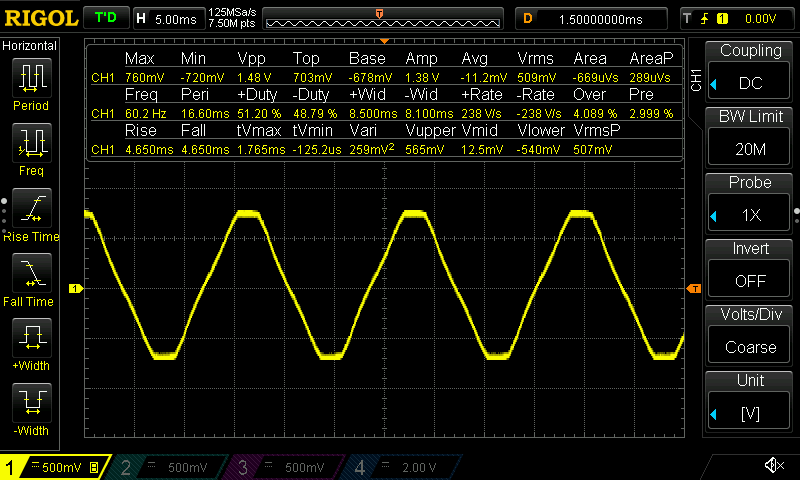Select channel 1 tab at 500mV
This screenshot has height=480, width=800.
click(x=55, y=467)
